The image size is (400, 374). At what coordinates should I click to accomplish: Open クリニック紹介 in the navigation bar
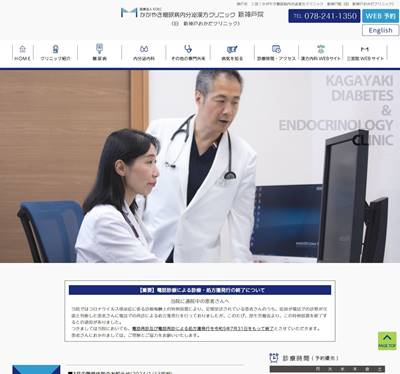coord(55,53)
